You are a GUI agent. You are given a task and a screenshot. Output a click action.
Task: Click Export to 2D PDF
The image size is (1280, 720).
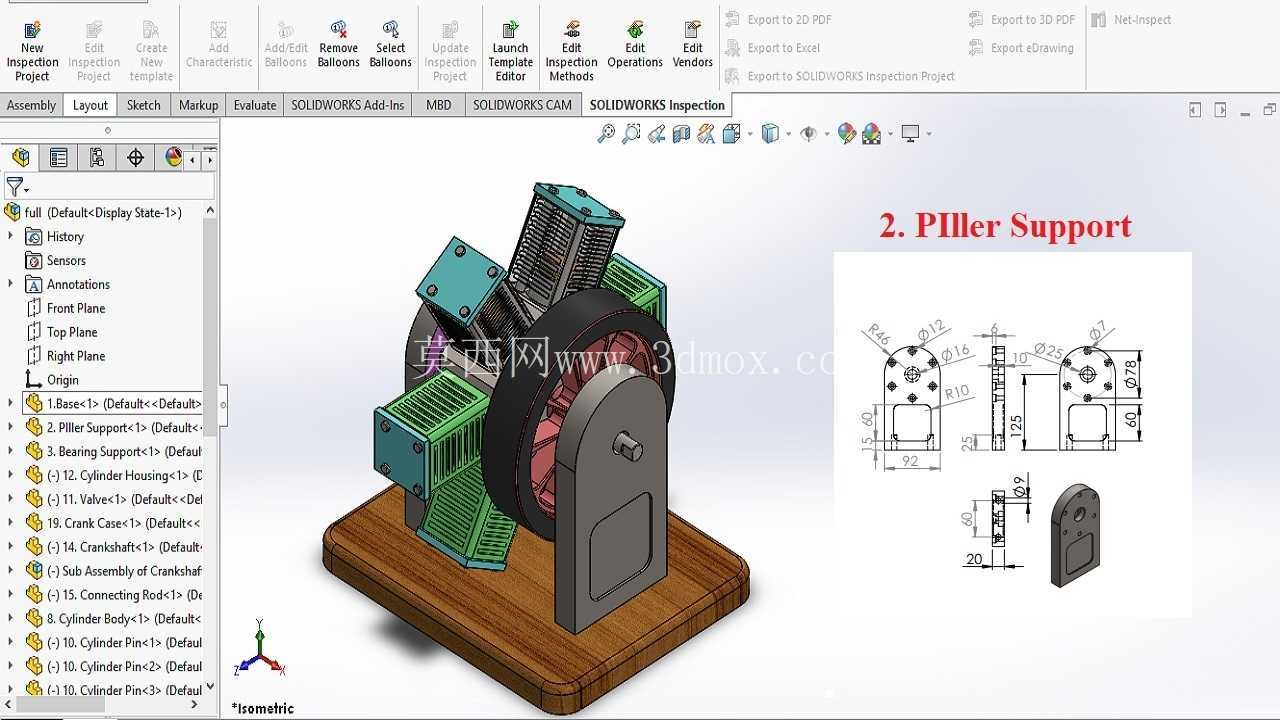[778, 19]
